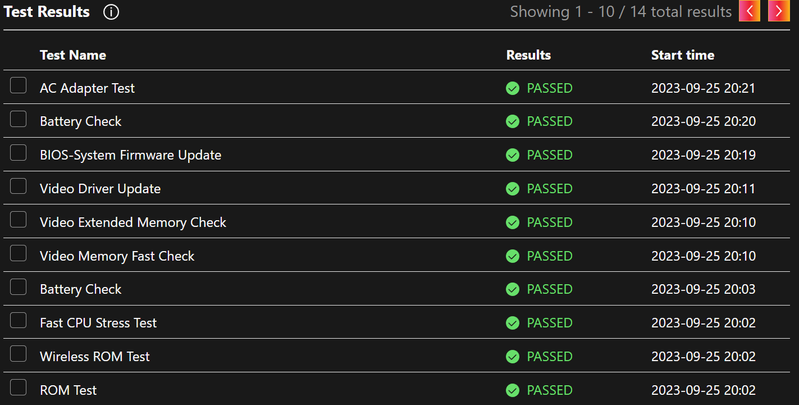The width and height of the screenshot is (799, 405).
Task: Click the Video Memory Fast Check name
Action: (x=117, y=256)
